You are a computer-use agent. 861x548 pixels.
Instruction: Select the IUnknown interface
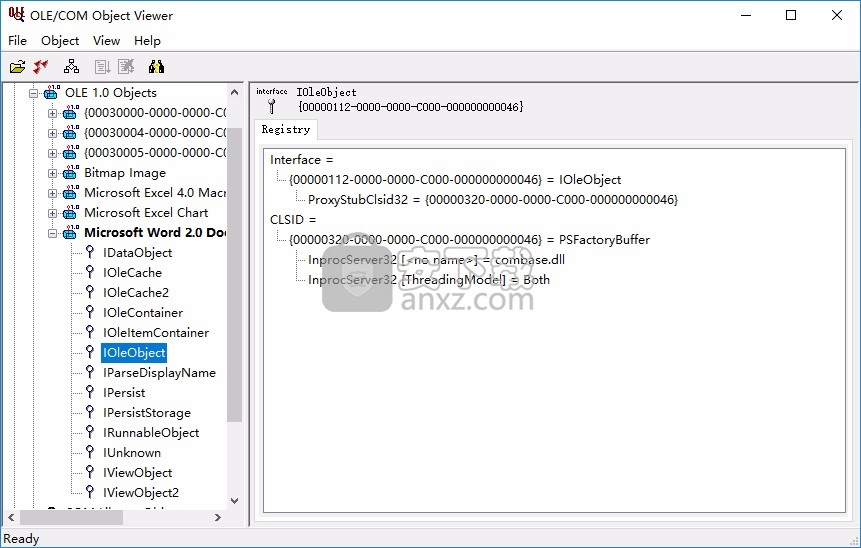pos(132,452)
